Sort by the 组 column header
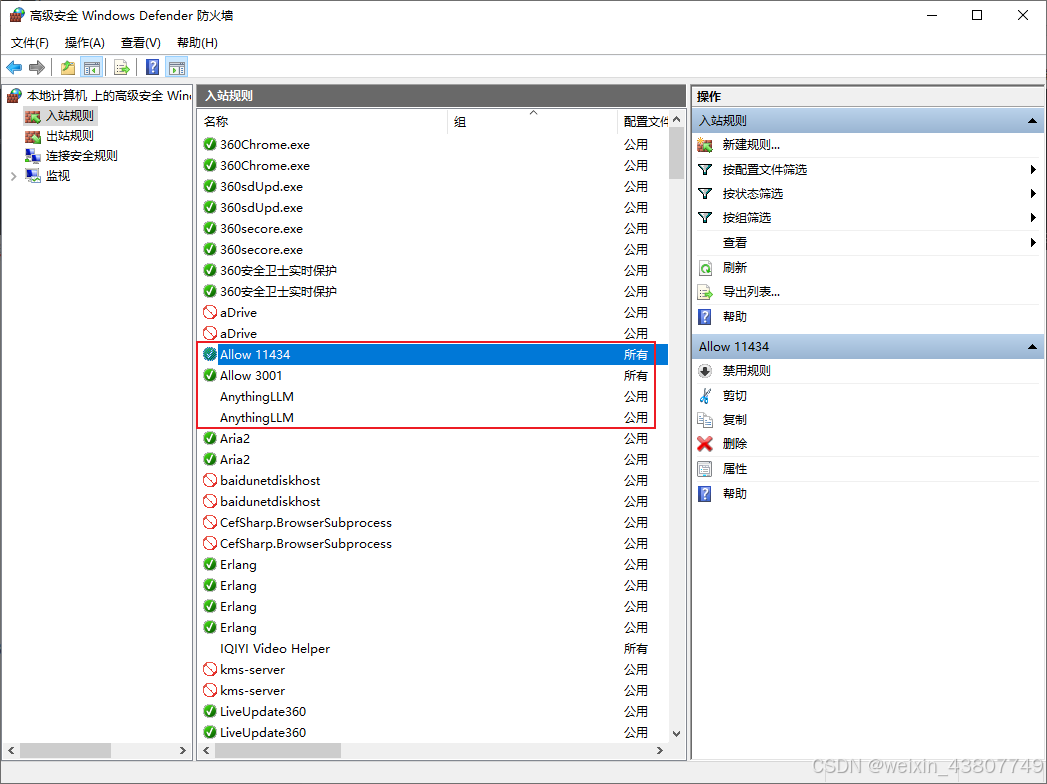The height and width of the screenshot is (784, 1047). click(532, 122)
